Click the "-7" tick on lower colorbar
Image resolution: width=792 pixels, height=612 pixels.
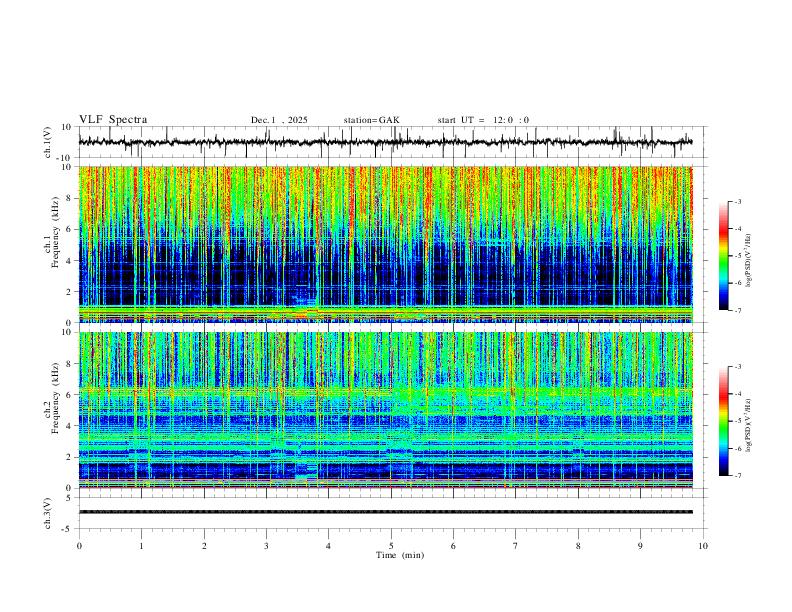coord(737,475)
